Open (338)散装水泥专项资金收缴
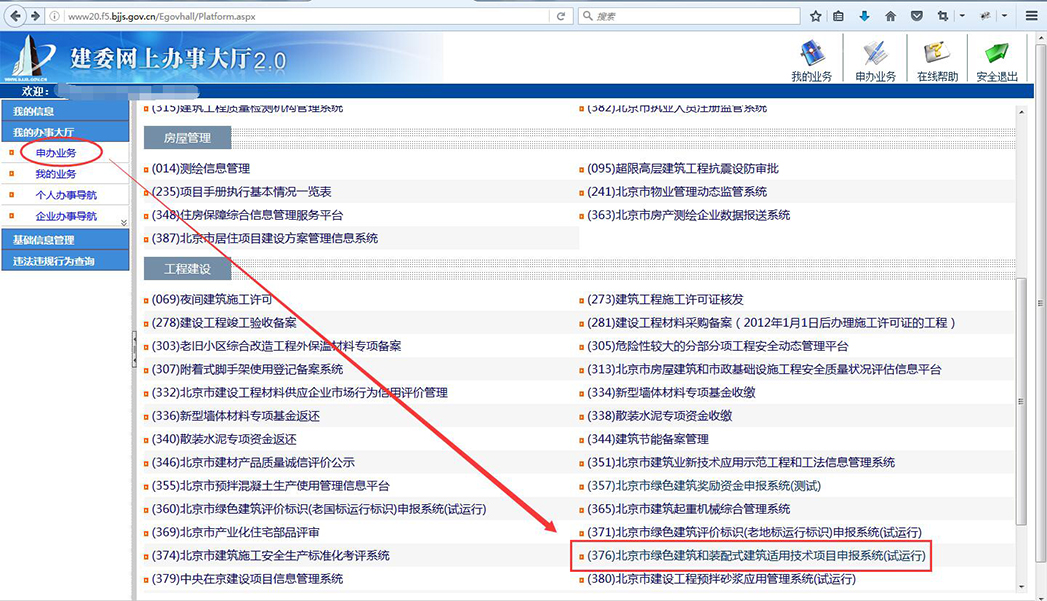Viewport: 1047px width, 601px height. (x=660, y=416)
